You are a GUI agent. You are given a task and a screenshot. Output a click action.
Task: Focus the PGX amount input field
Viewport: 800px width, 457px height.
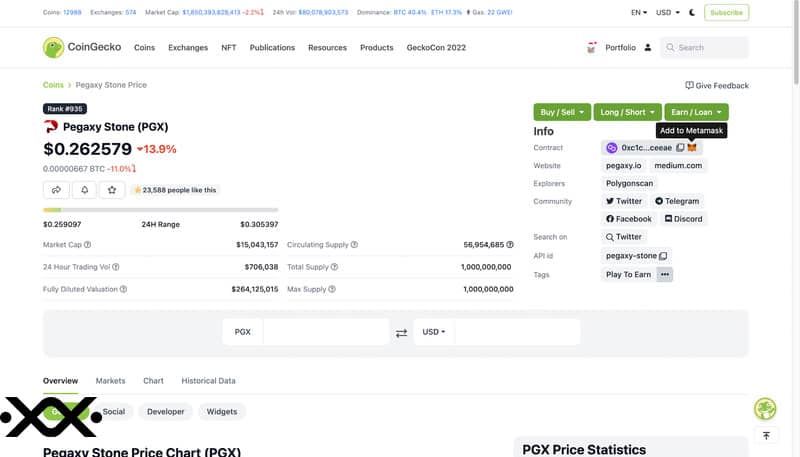[x=326, y=332]
